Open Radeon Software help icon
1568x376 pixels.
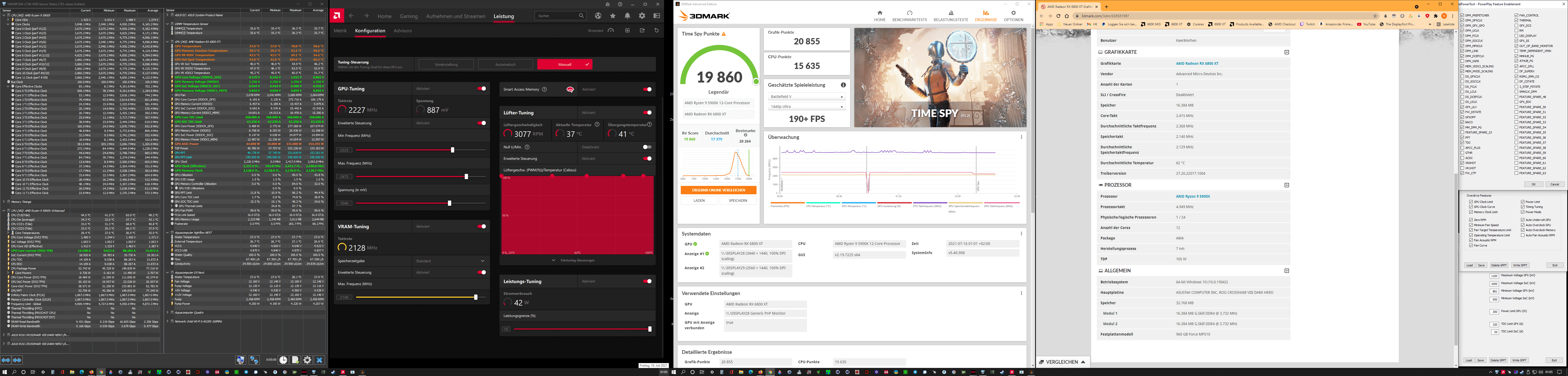pyautogui.click(x=620, y=4)
